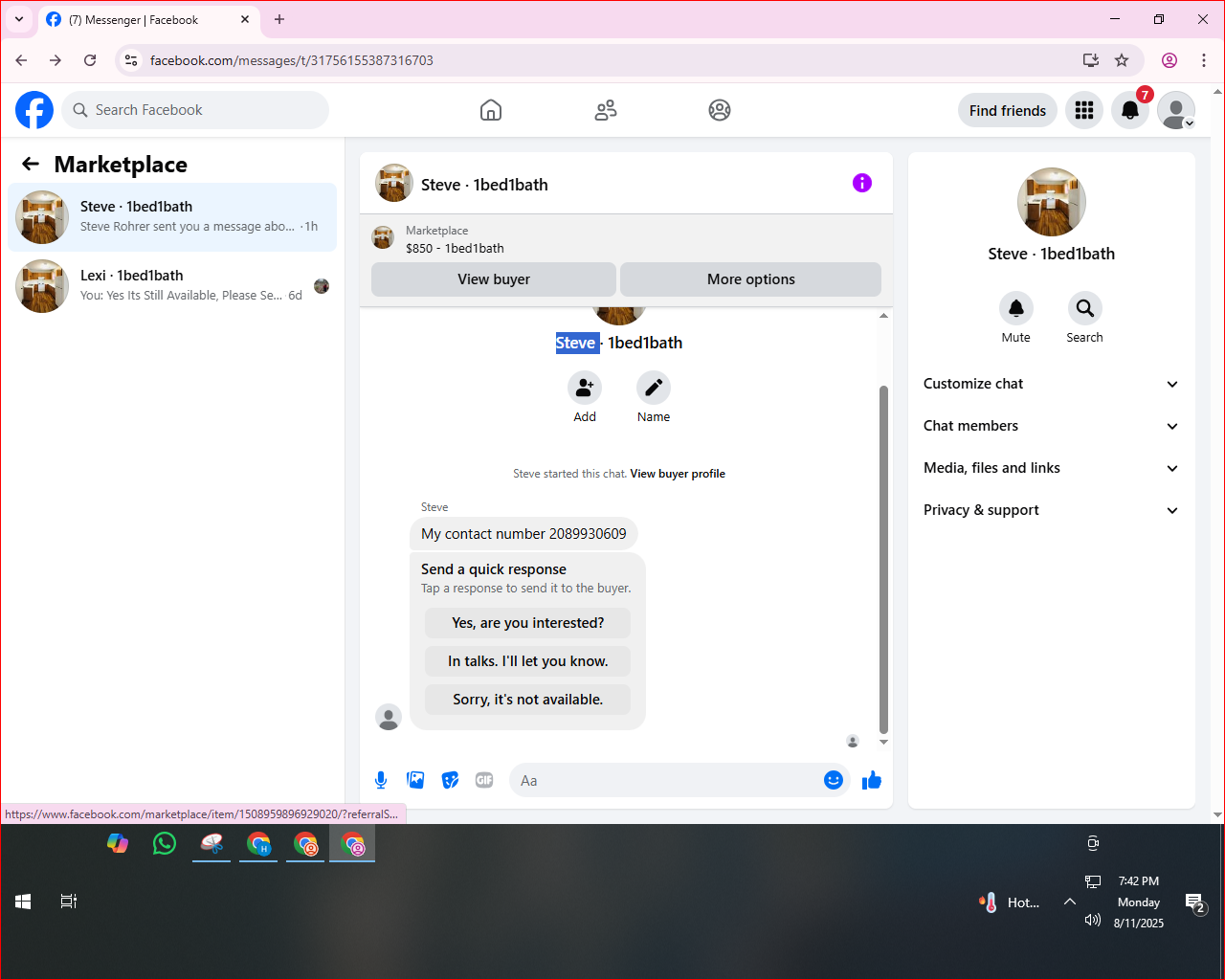The width and height of the screenshot is (1225, 980).
Task: Open a new browser tab
Action: tap(279, 19)
